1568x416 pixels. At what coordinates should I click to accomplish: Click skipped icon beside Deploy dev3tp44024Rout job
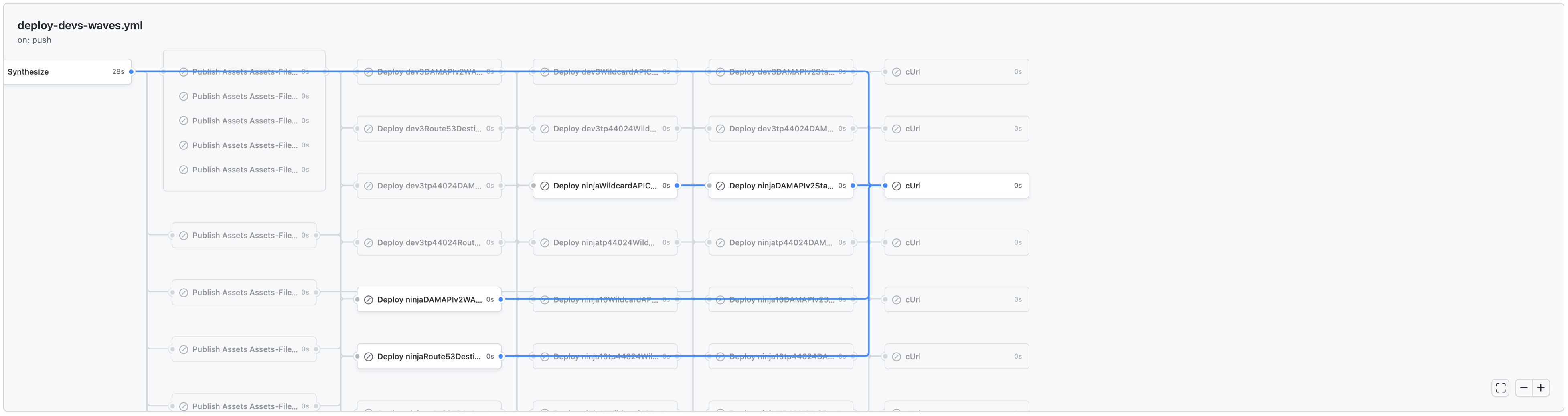368,243
